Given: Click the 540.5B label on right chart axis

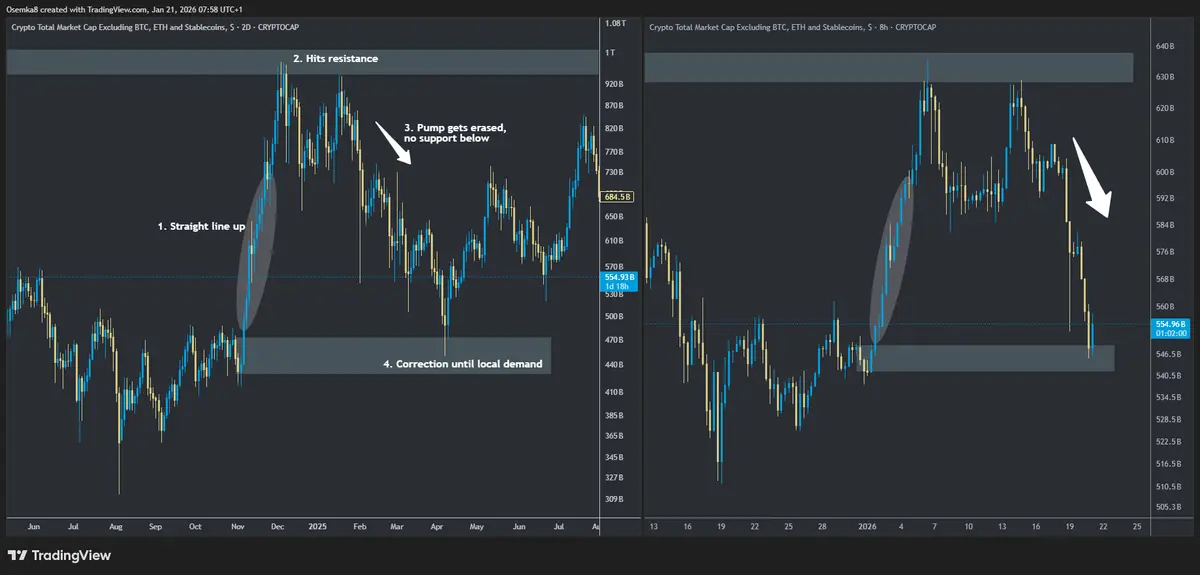Looking at the screenshot, I should (1168, 376).
